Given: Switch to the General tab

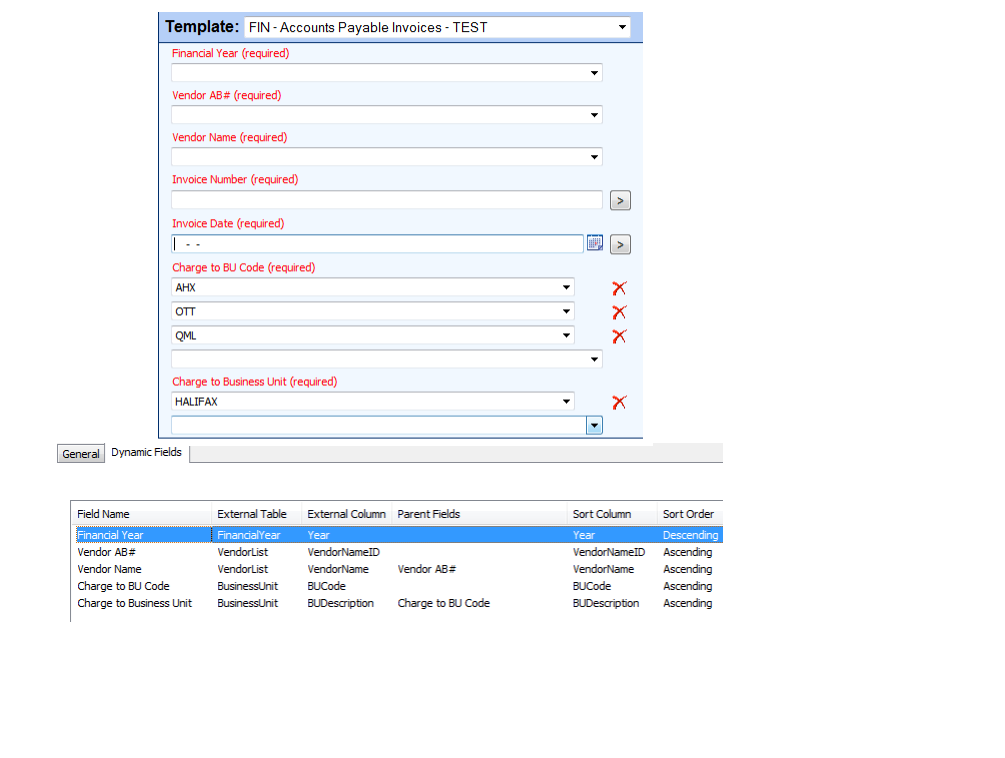Looking at the screenshot, I should pyautogui.click(x=81, y=454).
